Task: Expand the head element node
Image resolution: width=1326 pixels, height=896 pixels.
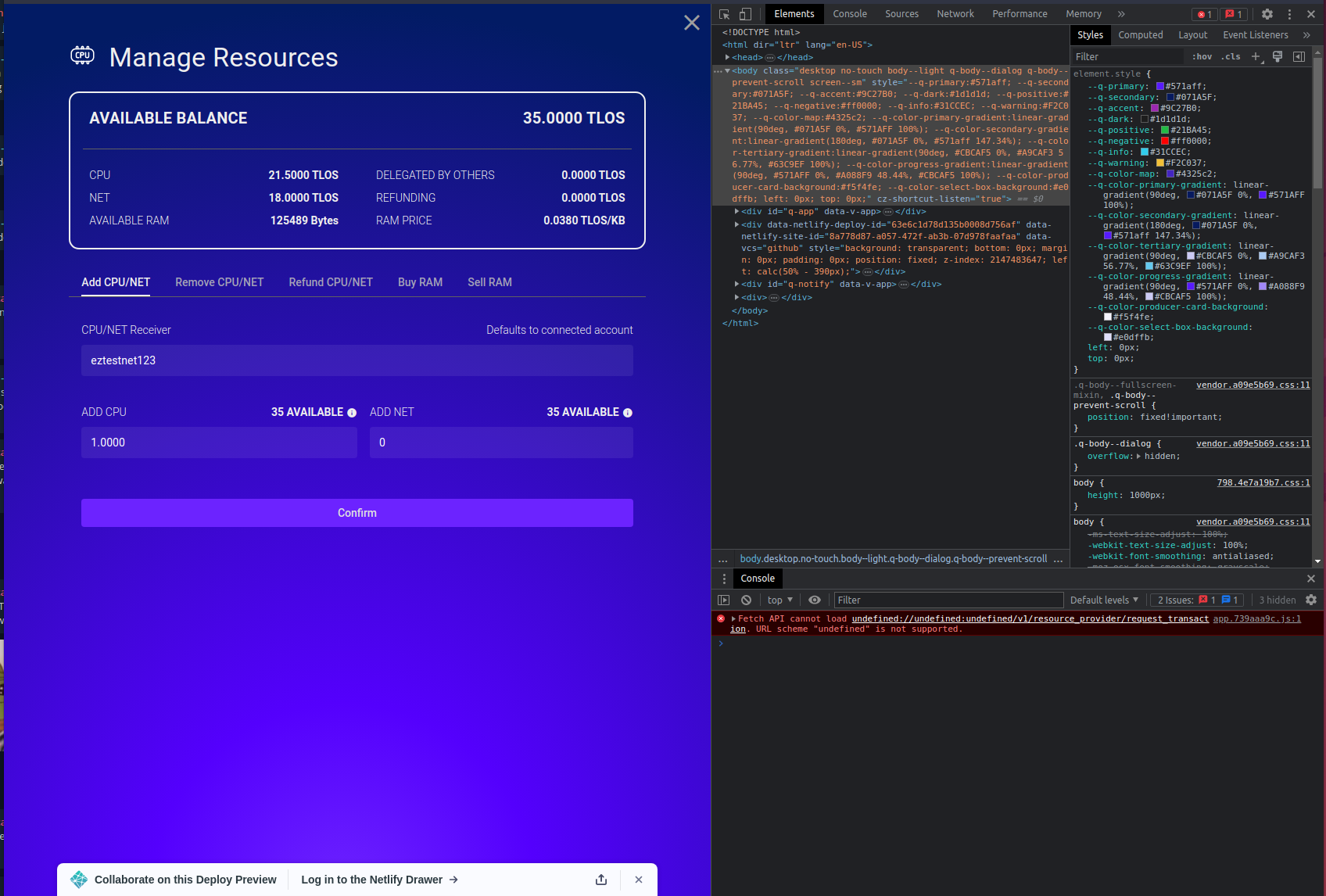Action: point(727,57)
